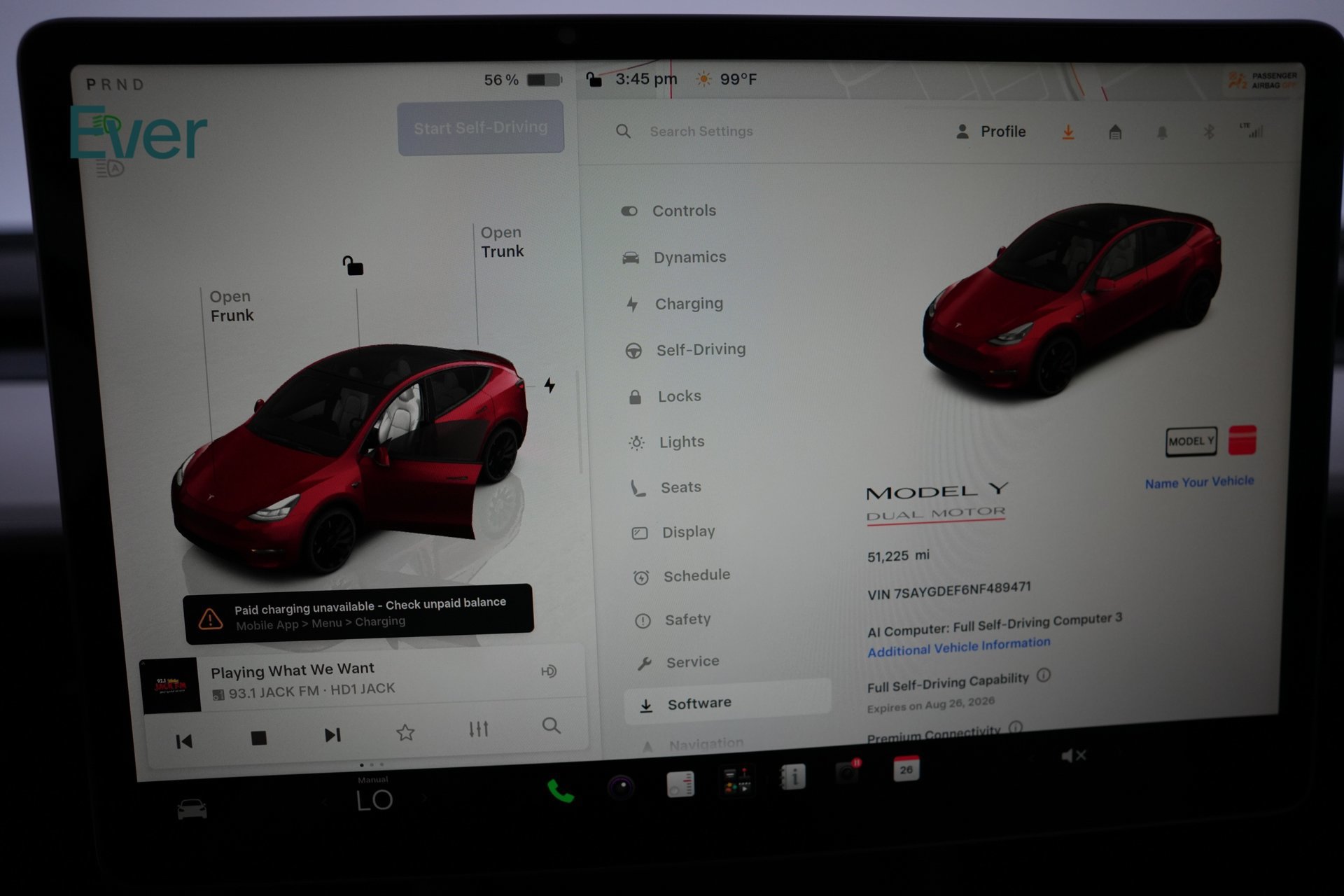Click the Name Your Vehicle link

point(1199,482)
